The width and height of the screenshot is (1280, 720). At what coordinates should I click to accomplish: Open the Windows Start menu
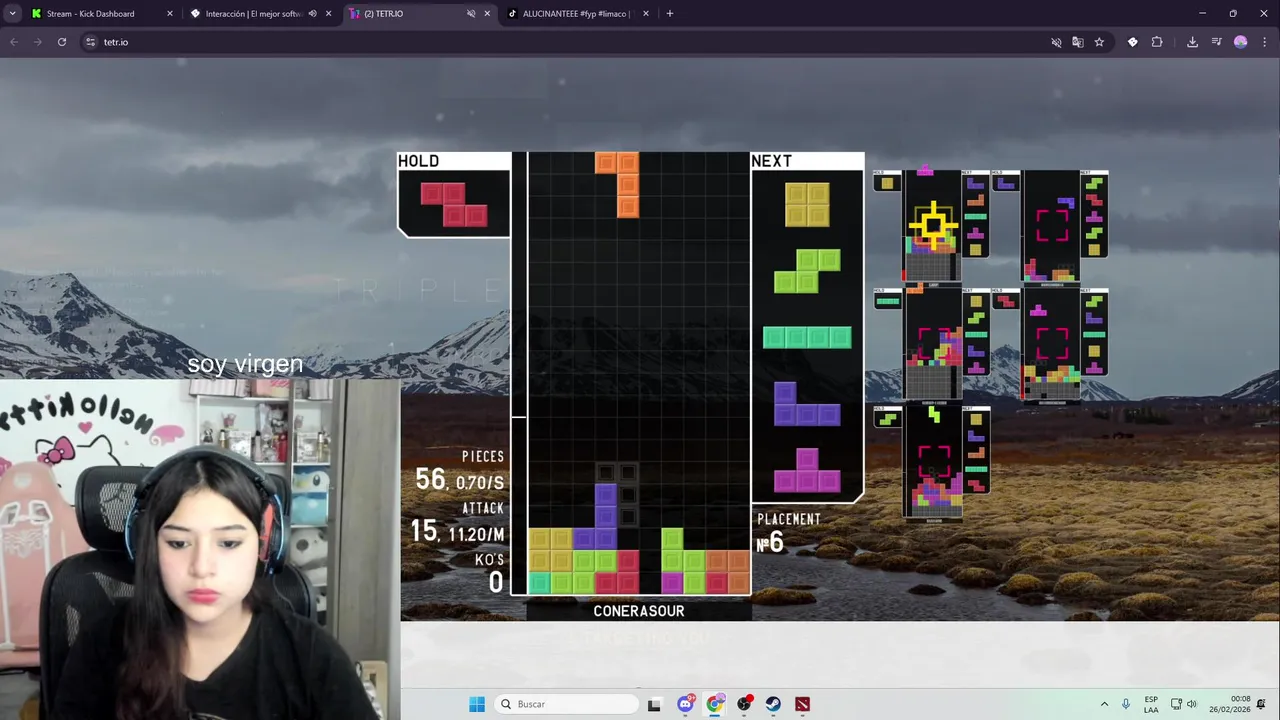477,704
